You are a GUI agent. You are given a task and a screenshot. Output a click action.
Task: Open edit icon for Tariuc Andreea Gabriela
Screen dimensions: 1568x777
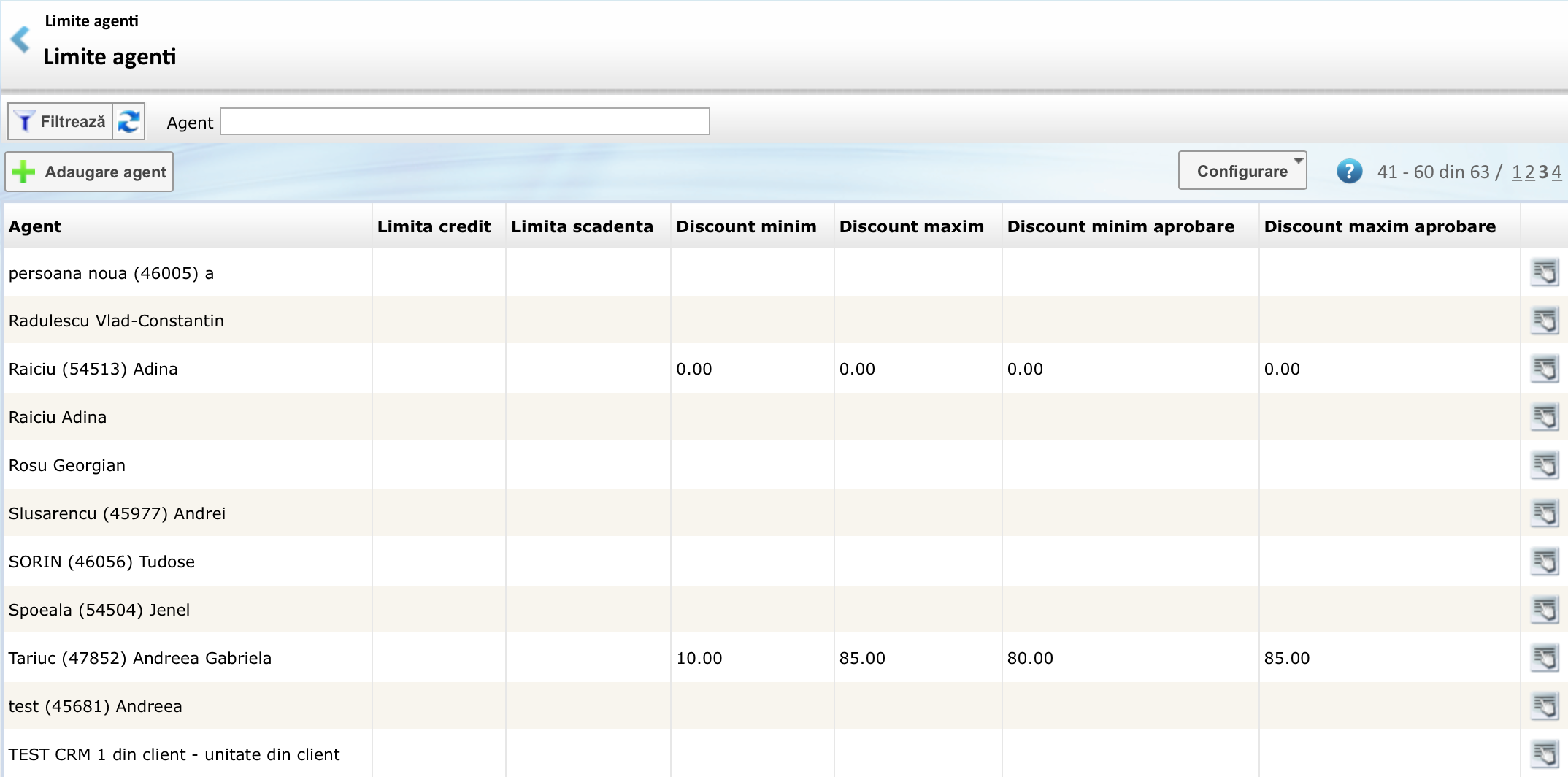[x=1544, y=659]
